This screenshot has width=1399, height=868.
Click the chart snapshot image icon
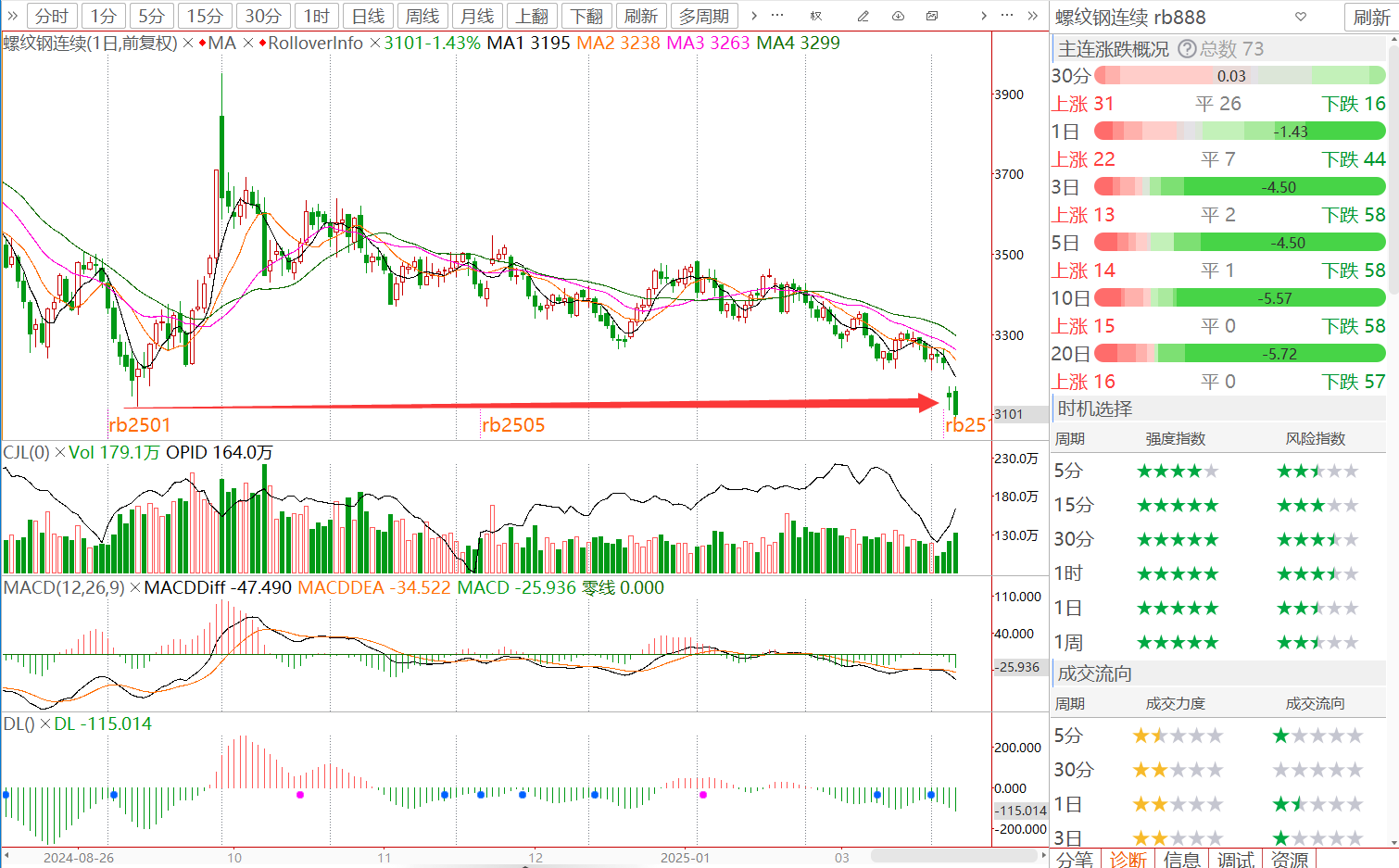coord(932,16)
